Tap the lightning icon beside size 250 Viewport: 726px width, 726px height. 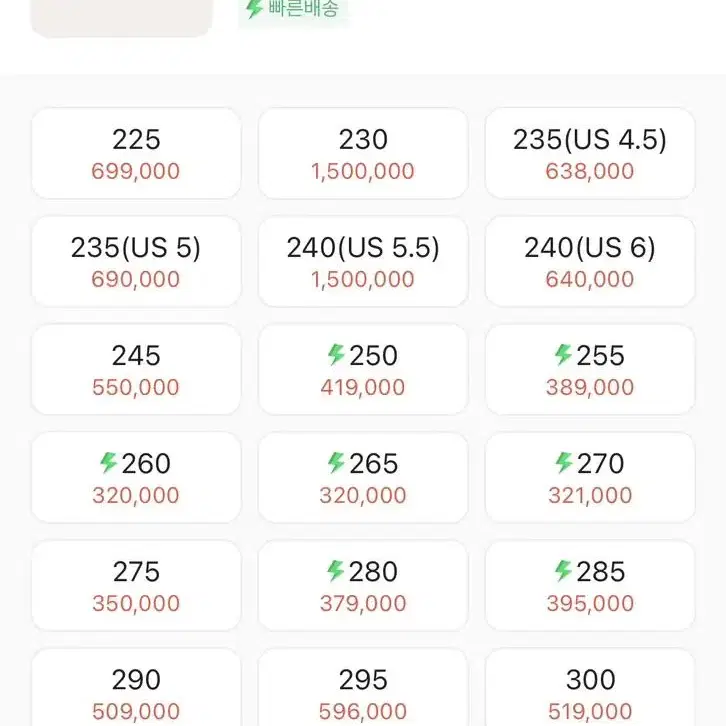point(336,355)
